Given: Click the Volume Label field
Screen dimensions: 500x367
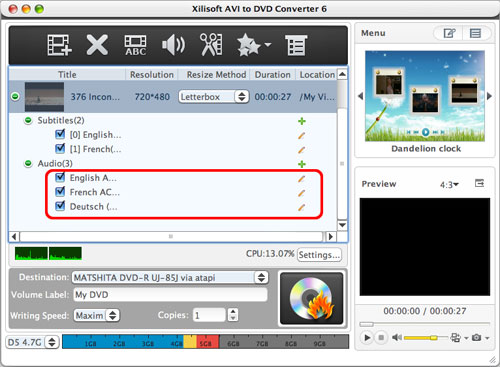Looking at the screenshot, I should [170, 295].
